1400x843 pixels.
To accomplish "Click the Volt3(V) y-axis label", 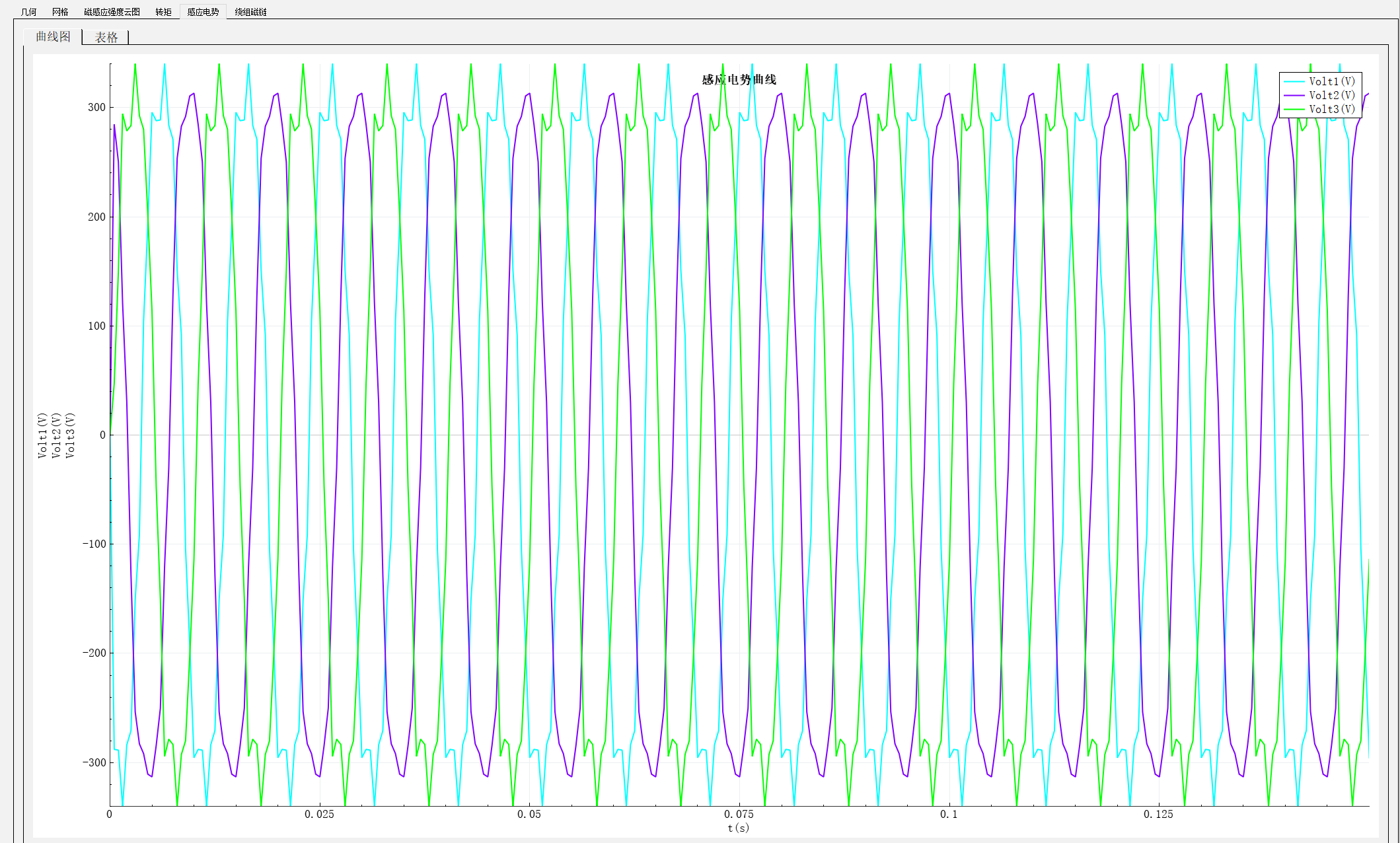I will (70, 435).
